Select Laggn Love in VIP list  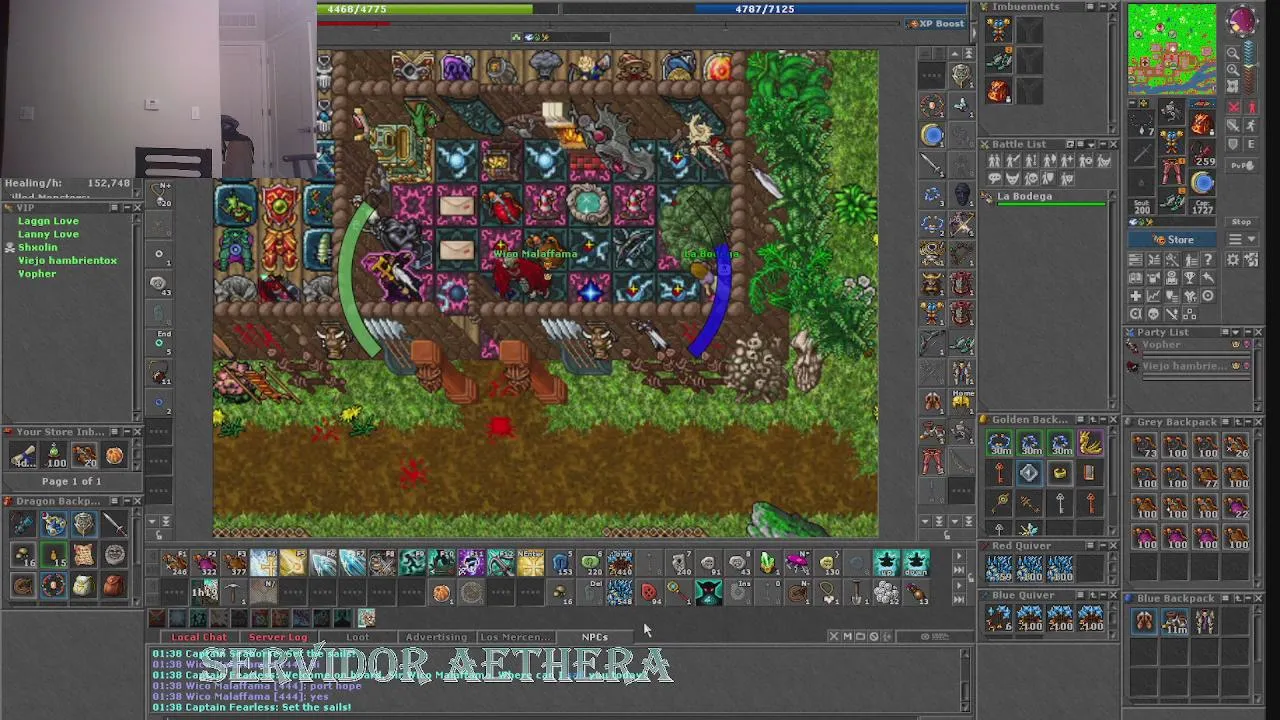click(x=48, y=221)
